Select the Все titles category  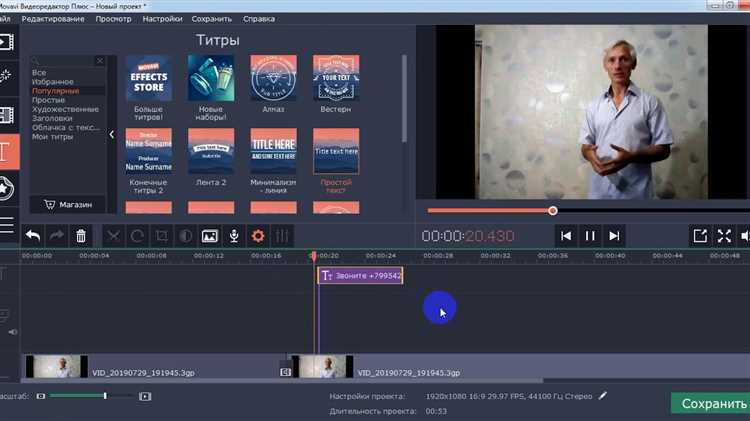tap(39, 73)
